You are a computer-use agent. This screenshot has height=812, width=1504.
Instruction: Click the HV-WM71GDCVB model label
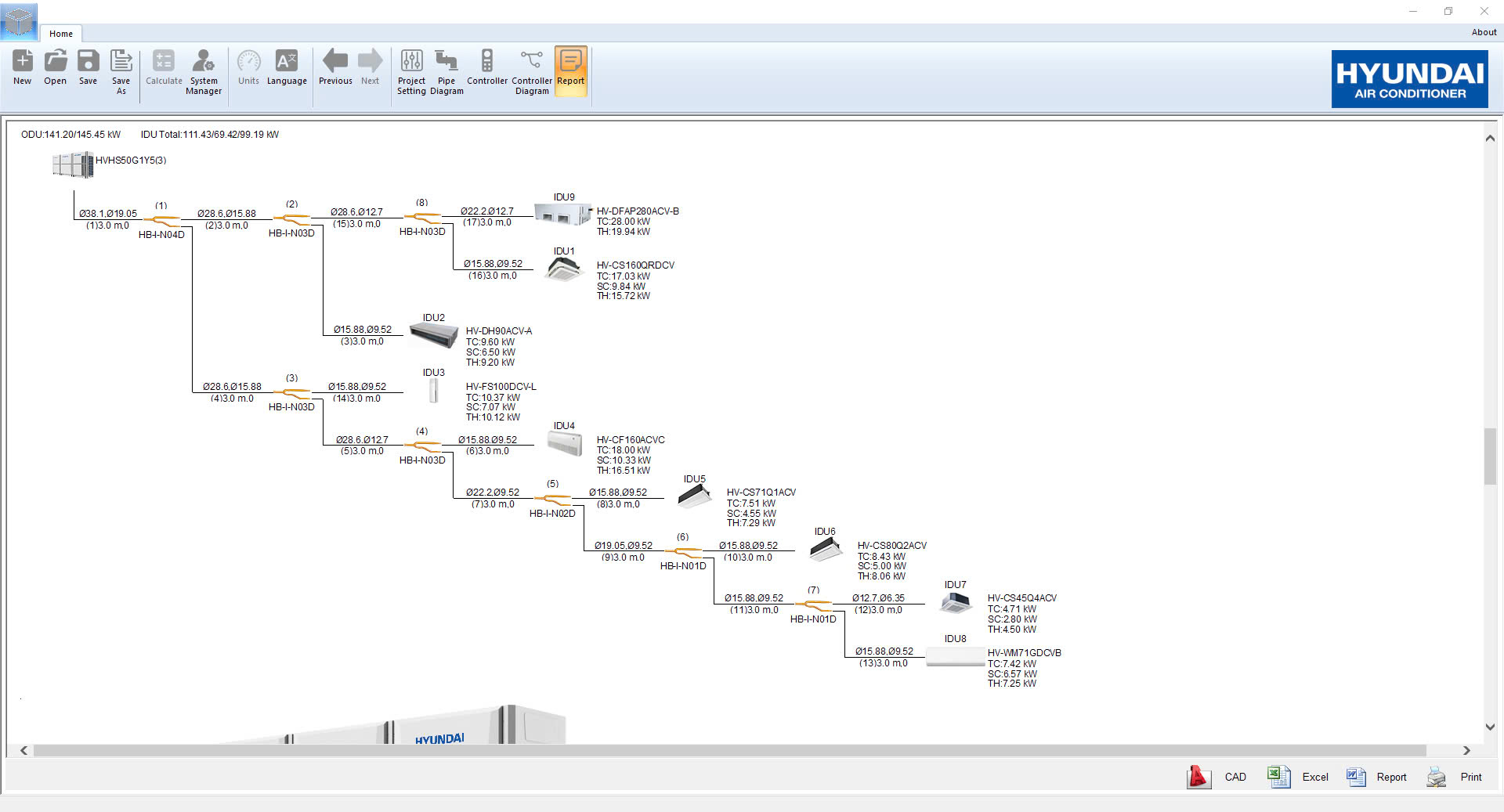click(x=1025, y=653)
